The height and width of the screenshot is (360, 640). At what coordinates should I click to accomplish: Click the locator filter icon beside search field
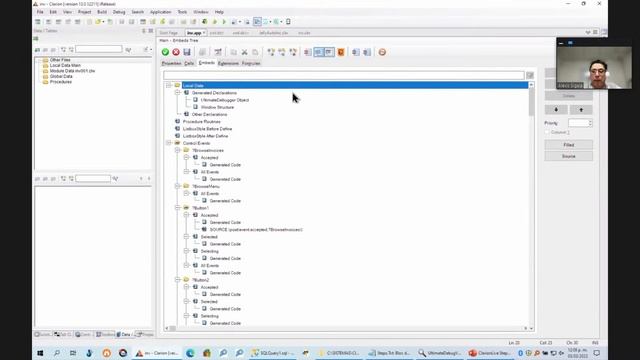(x=530, y=76)
